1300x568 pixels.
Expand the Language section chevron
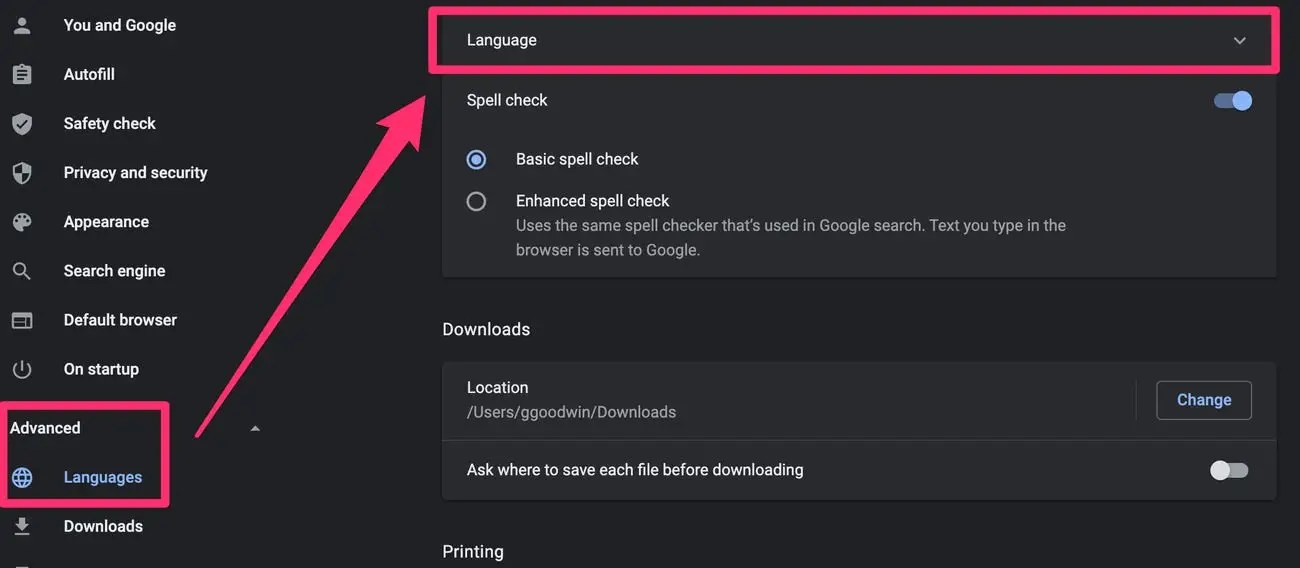pos(1240,41)
